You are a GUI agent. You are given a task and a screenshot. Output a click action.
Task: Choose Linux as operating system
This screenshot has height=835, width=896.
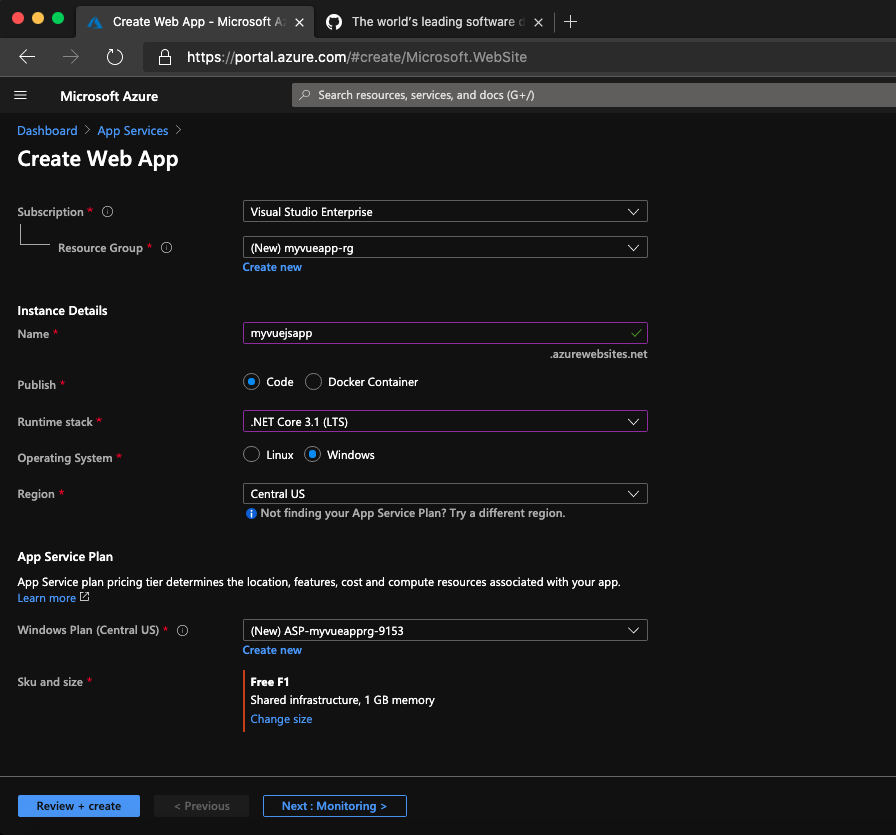(x=251, y=454)
